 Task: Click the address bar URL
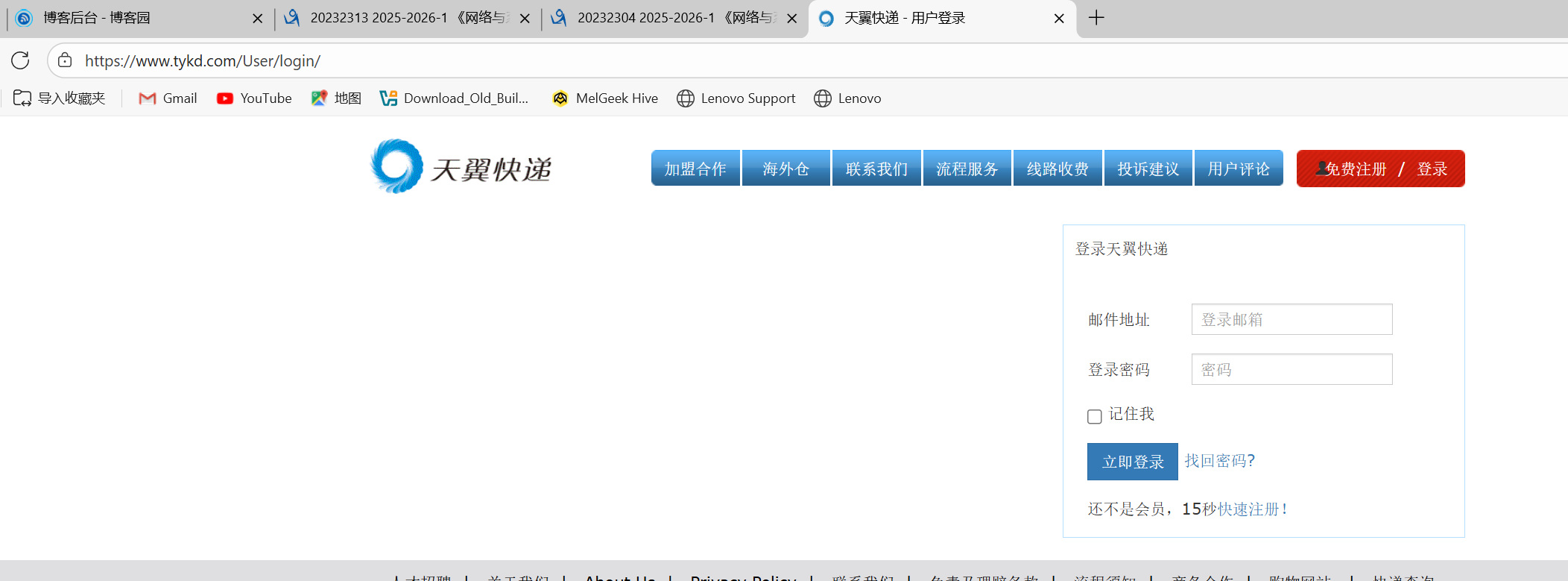[x=203, y=60]
